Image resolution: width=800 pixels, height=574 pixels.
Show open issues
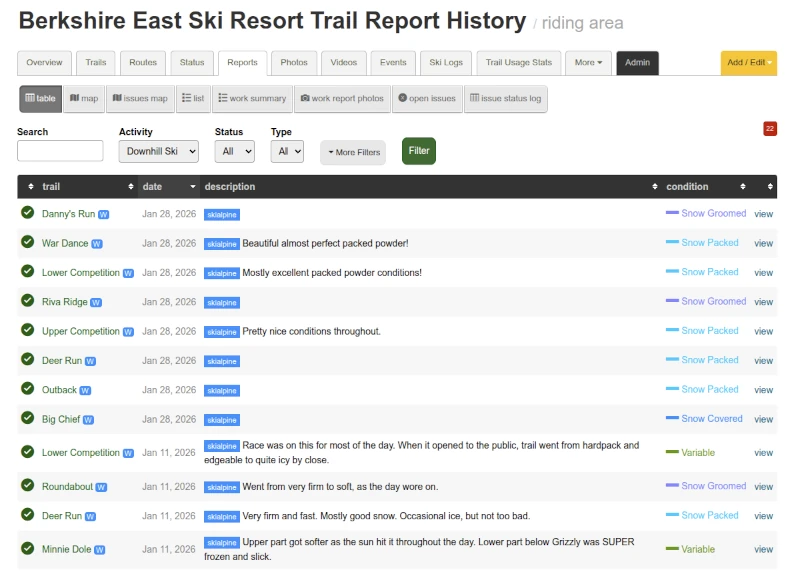427,98
